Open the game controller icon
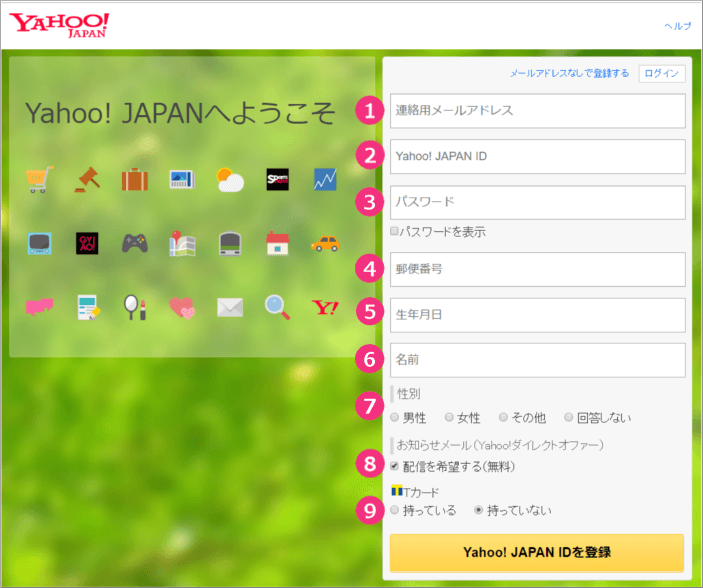 click(135, 244)
